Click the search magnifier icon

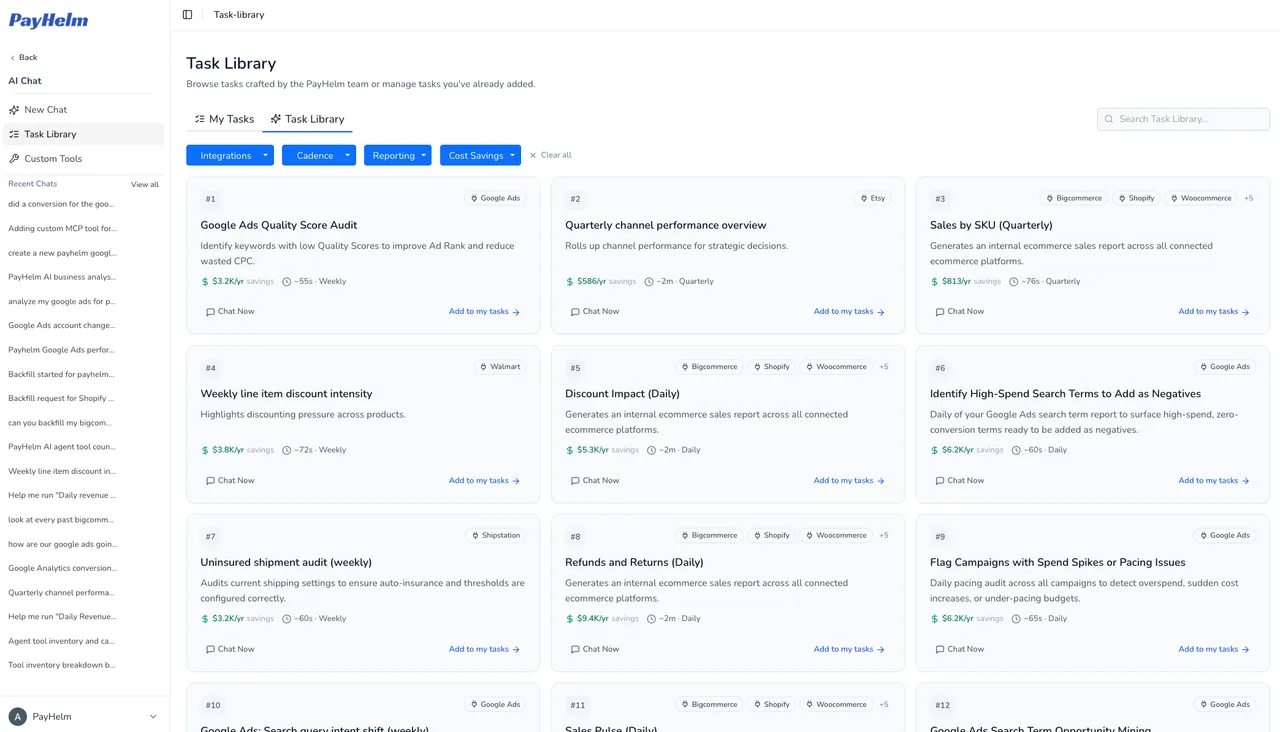pos(1108,119)
